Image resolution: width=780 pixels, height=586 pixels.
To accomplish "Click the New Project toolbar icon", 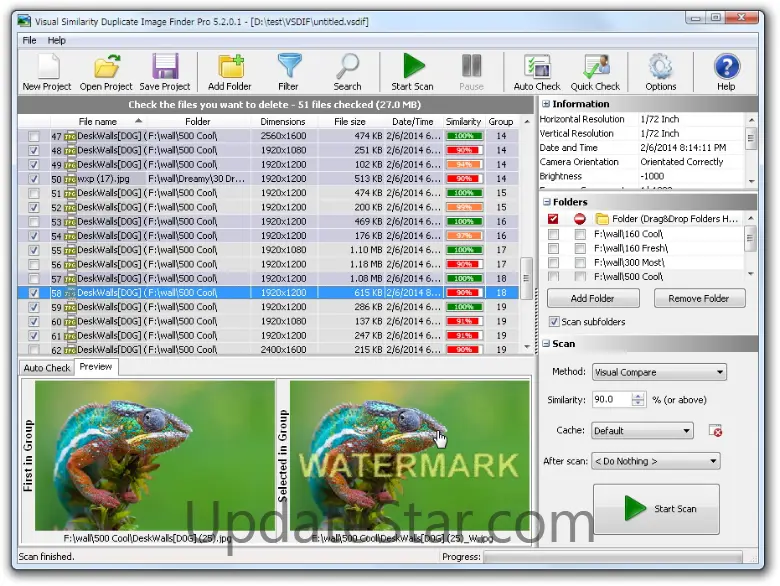I will click(47, 72).
